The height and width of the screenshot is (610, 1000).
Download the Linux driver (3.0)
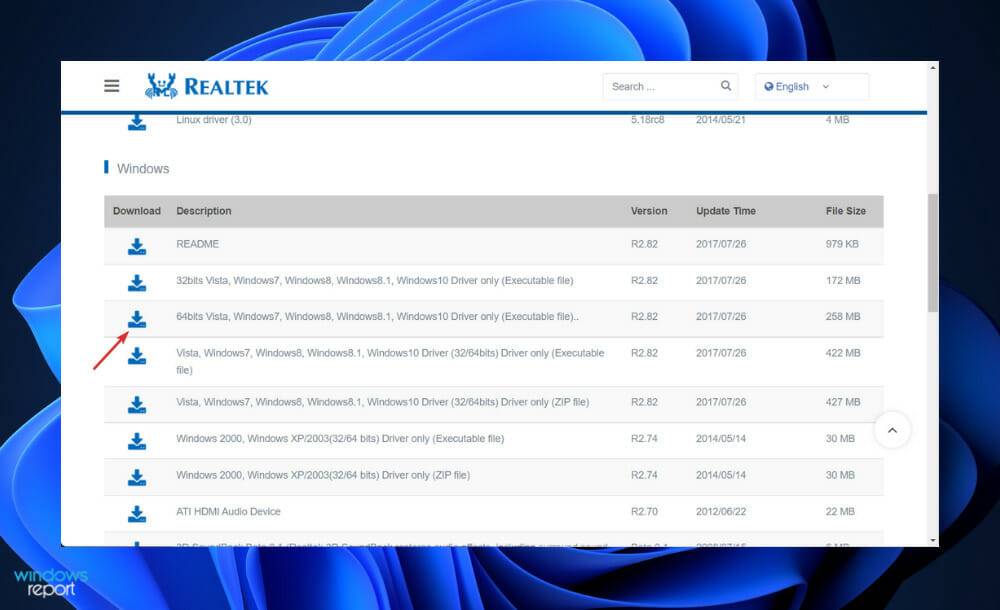136,120
